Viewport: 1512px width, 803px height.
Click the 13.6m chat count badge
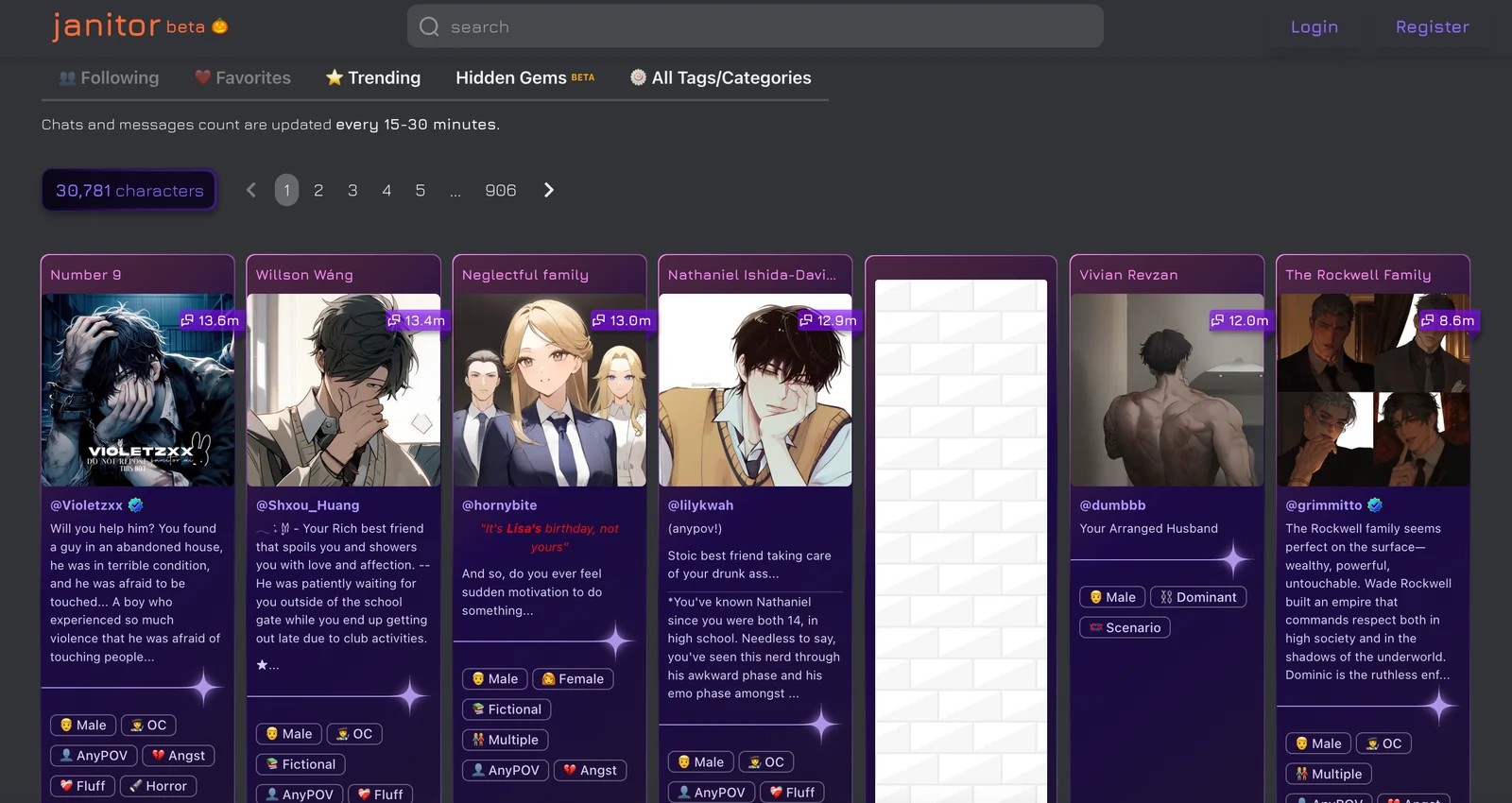[x=210, y=321]
